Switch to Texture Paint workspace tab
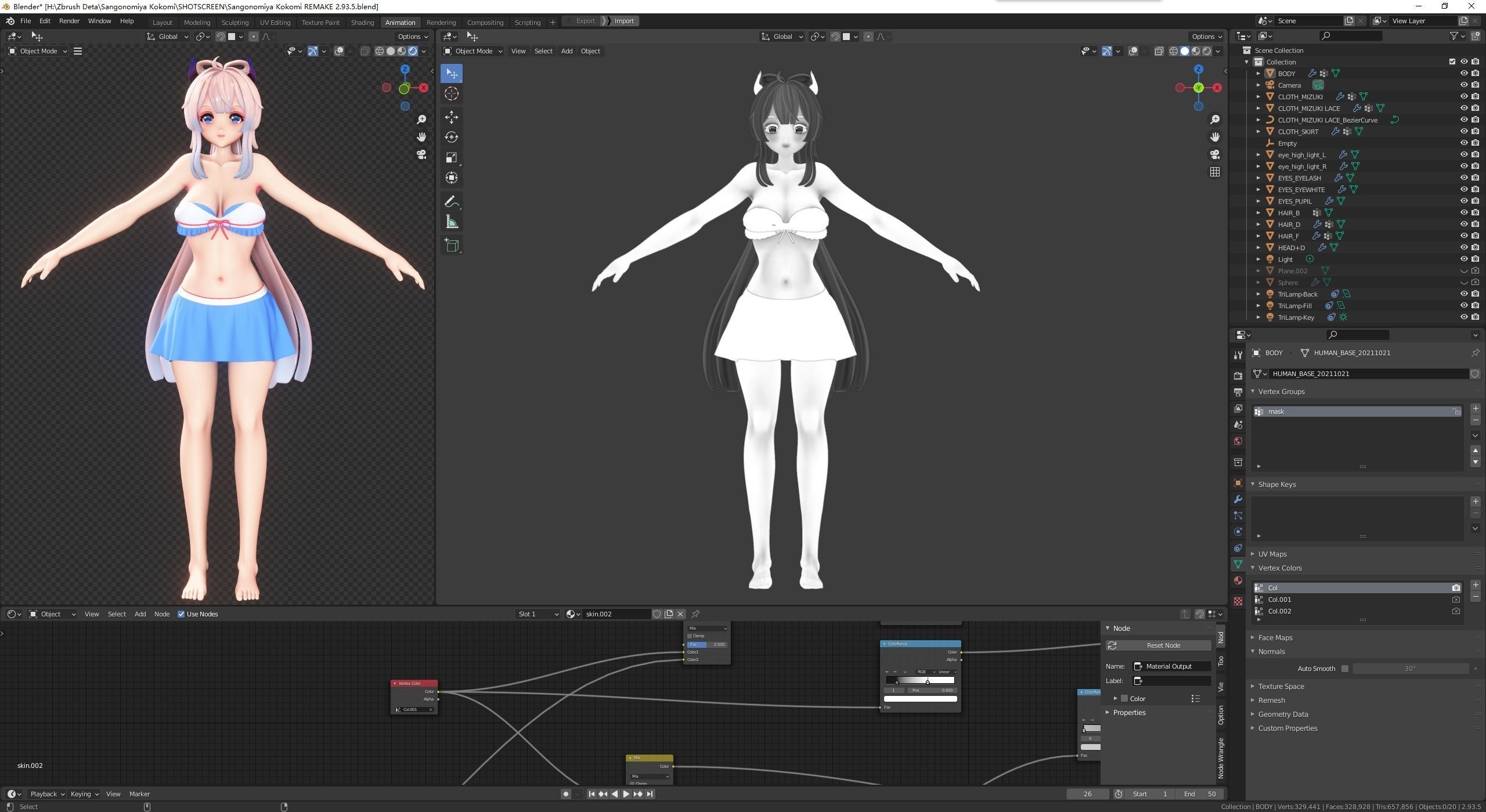Image resolution: width=1486 pixels, height=812 pixels. coord(320,22)
